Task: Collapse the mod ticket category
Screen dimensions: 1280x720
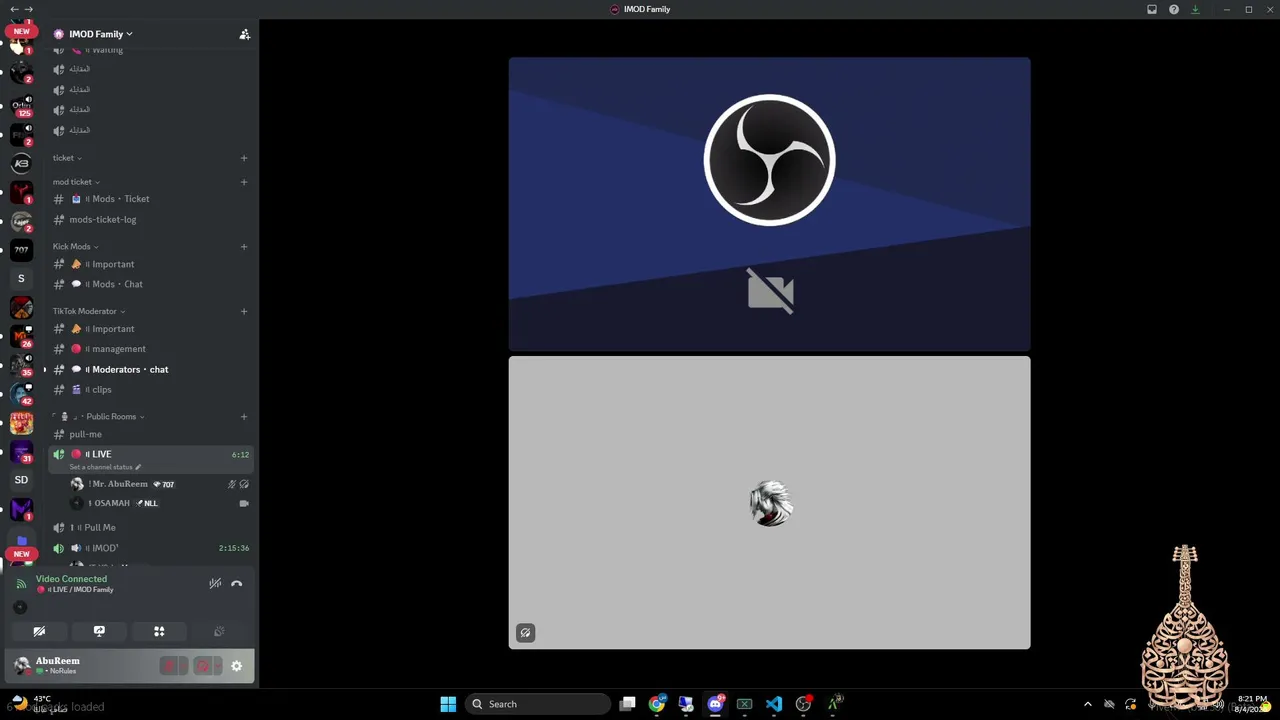Action: coord(76,182)
